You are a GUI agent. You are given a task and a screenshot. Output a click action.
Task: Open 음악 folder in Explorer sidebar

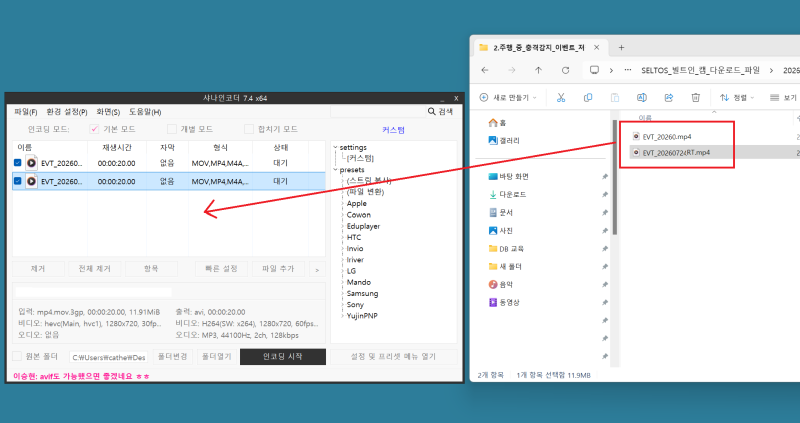click(x=500, y=285)
